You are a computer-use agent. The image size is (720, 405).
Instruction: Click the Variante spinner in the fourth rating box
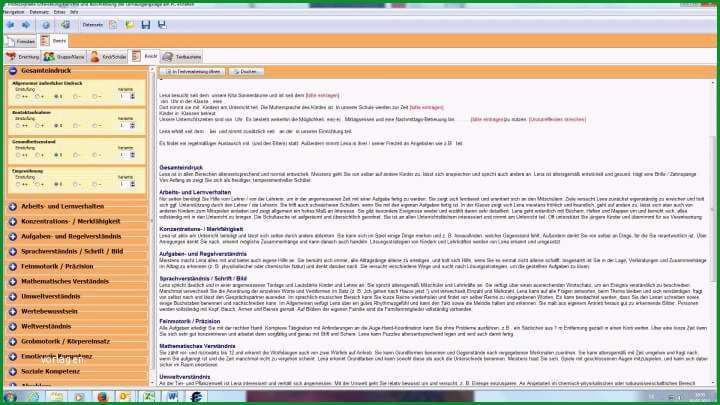(x=133, y=184)
